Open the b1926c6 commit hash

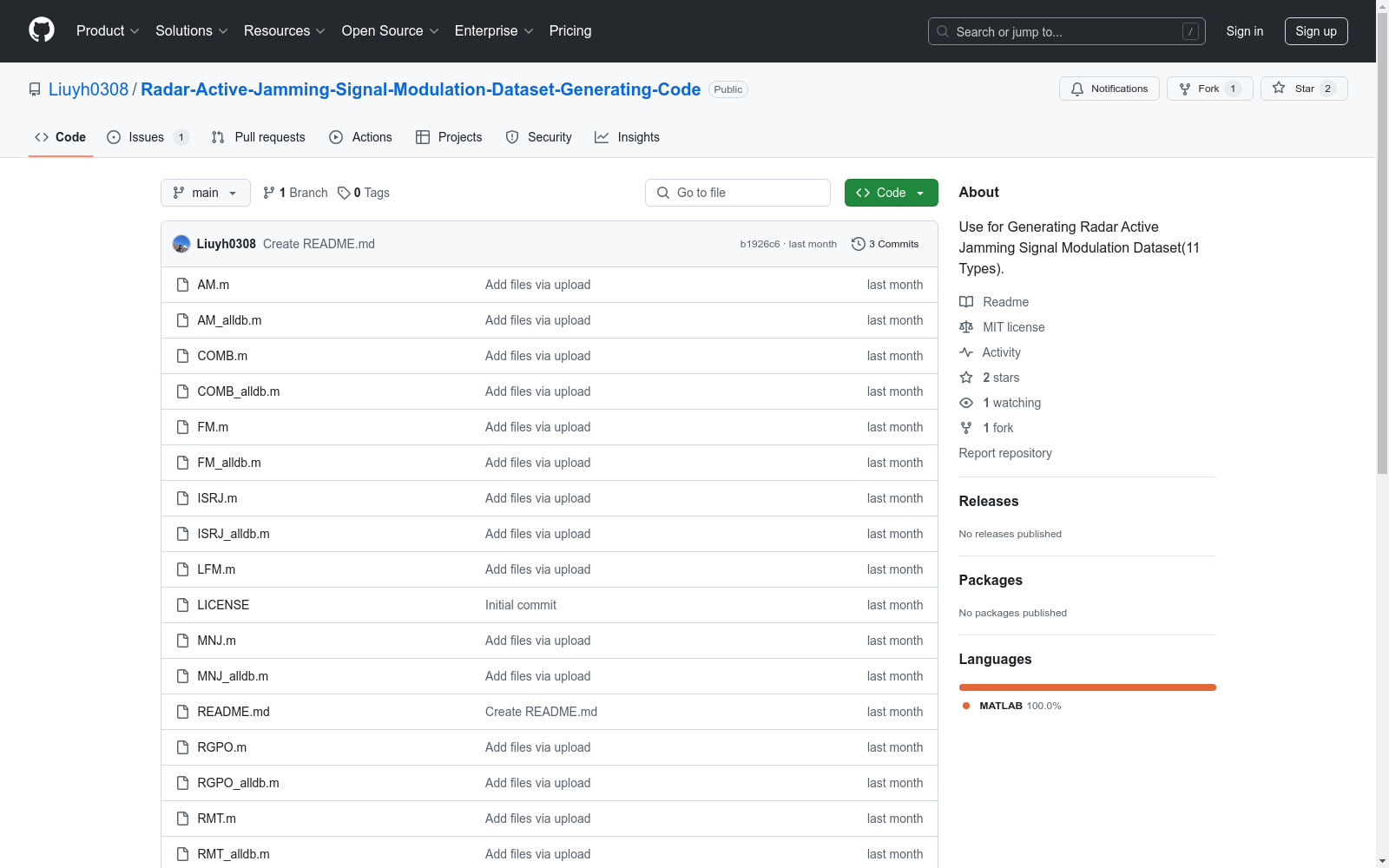click(760, 244)
